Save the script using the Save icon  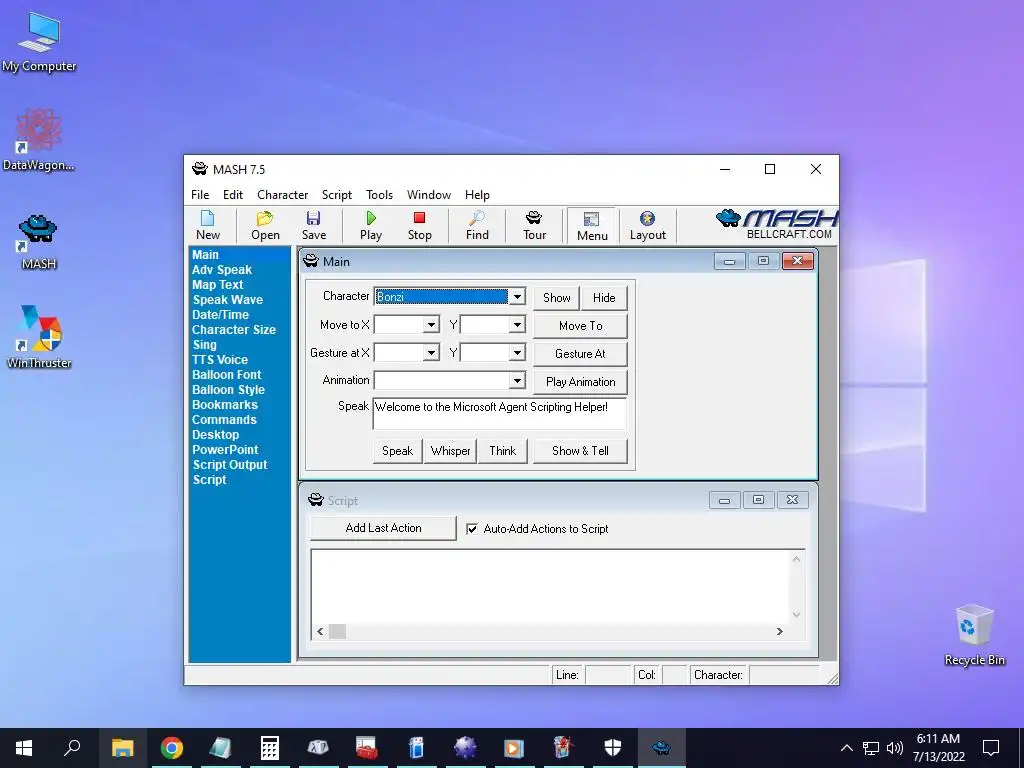[313, 225]
